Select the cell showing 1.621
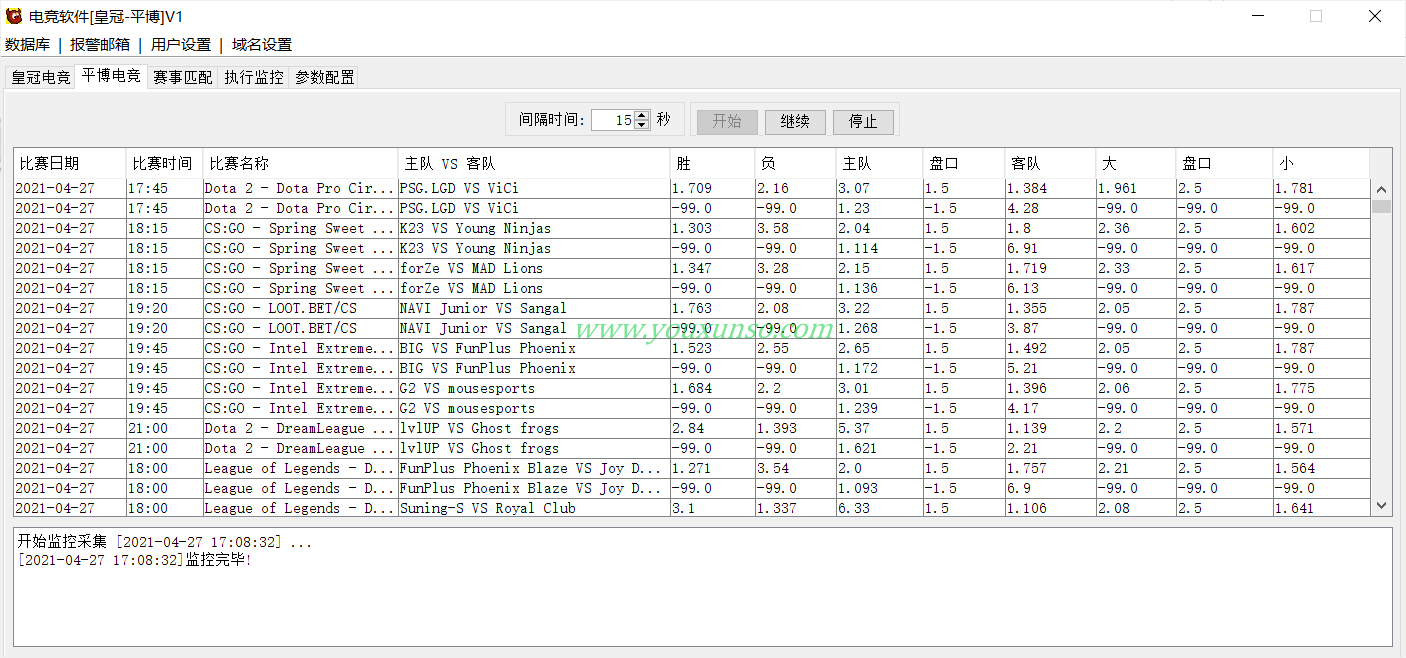This screenshot has height=658, width=1406. 879,448
